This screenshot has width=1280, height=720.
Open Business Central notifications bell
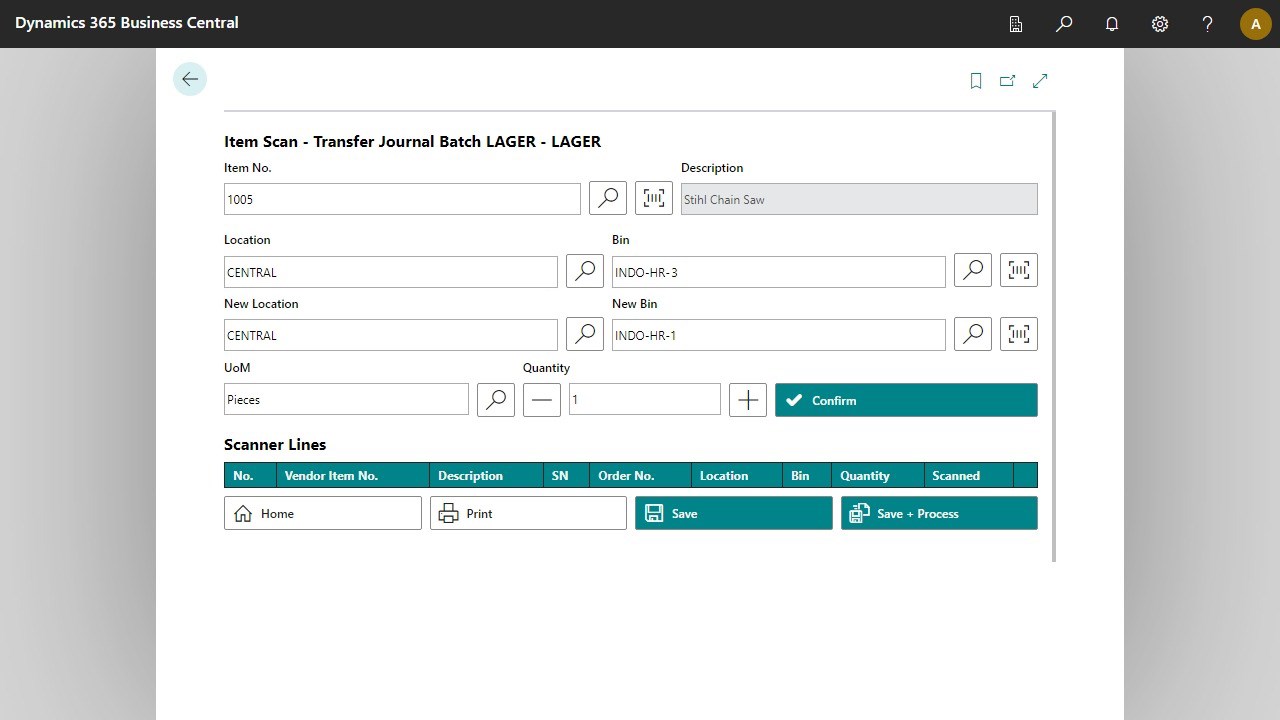(x=1111, y=23)
